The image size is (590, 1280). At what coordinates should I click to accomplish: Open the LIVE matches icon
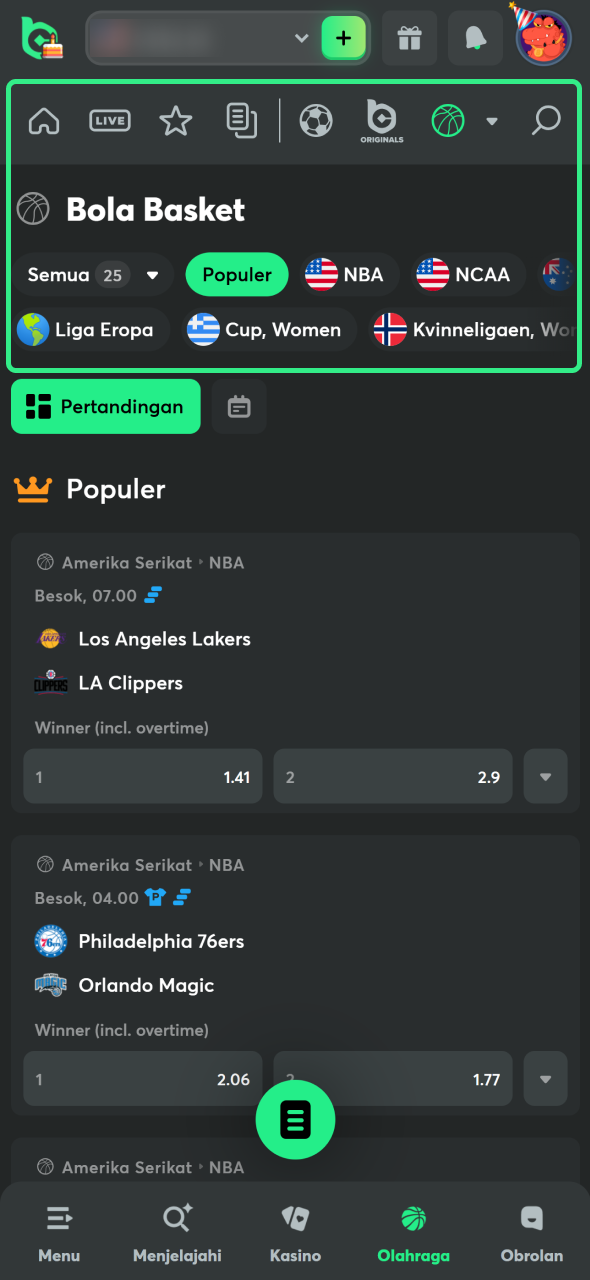click(110, 121)
